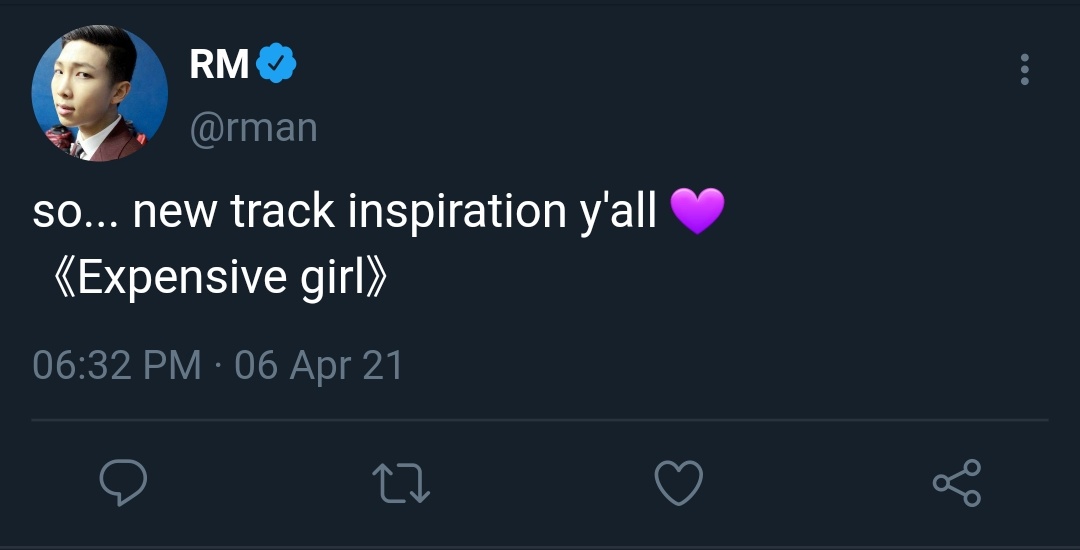Viewport: 1080px width, 550px height.
Task: Click the 06:32 PM timestamp
Action: [117, 365]
